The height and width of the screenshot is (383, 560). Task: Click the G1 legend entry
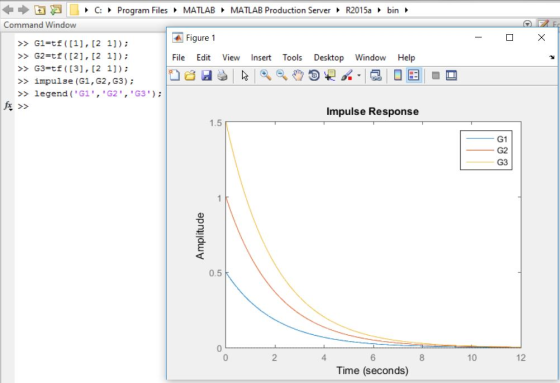click(486, 139)
